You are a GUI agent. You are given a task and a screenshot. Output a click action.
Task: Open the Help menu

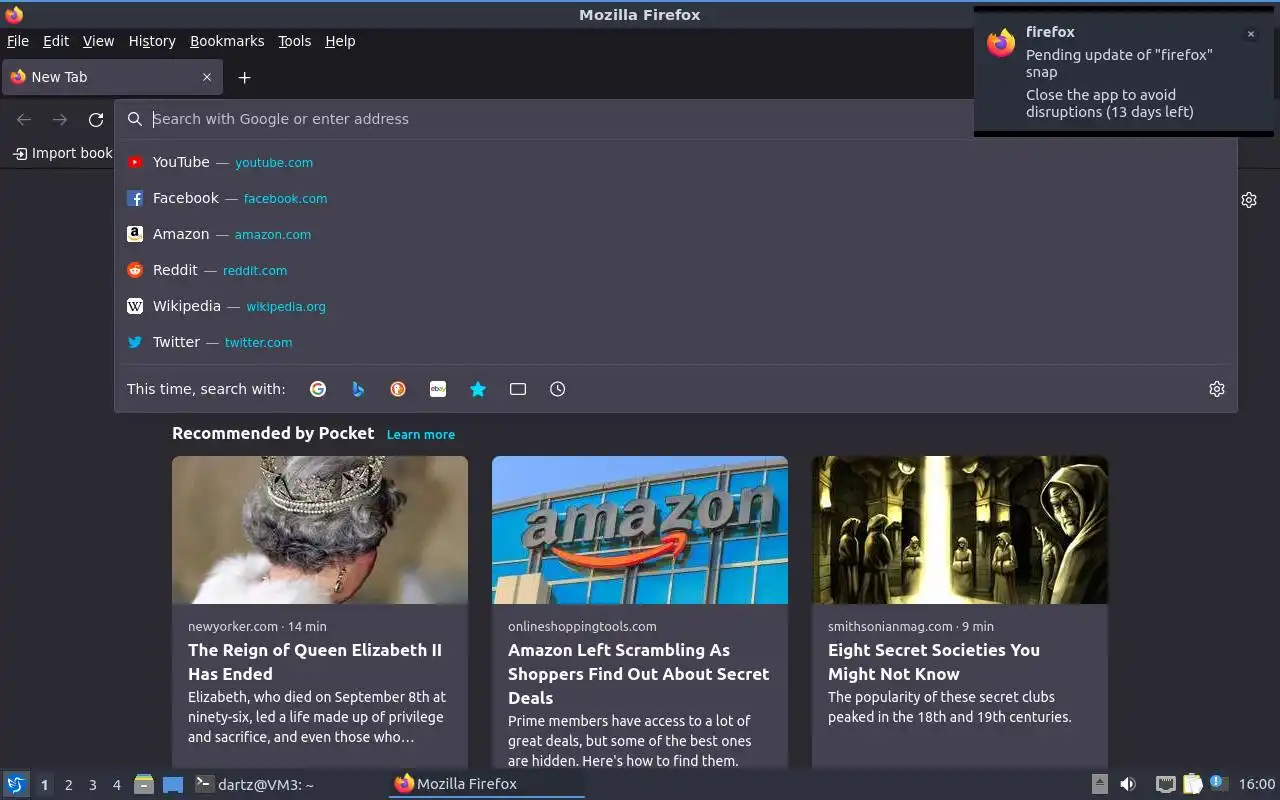tap(340, 41)
